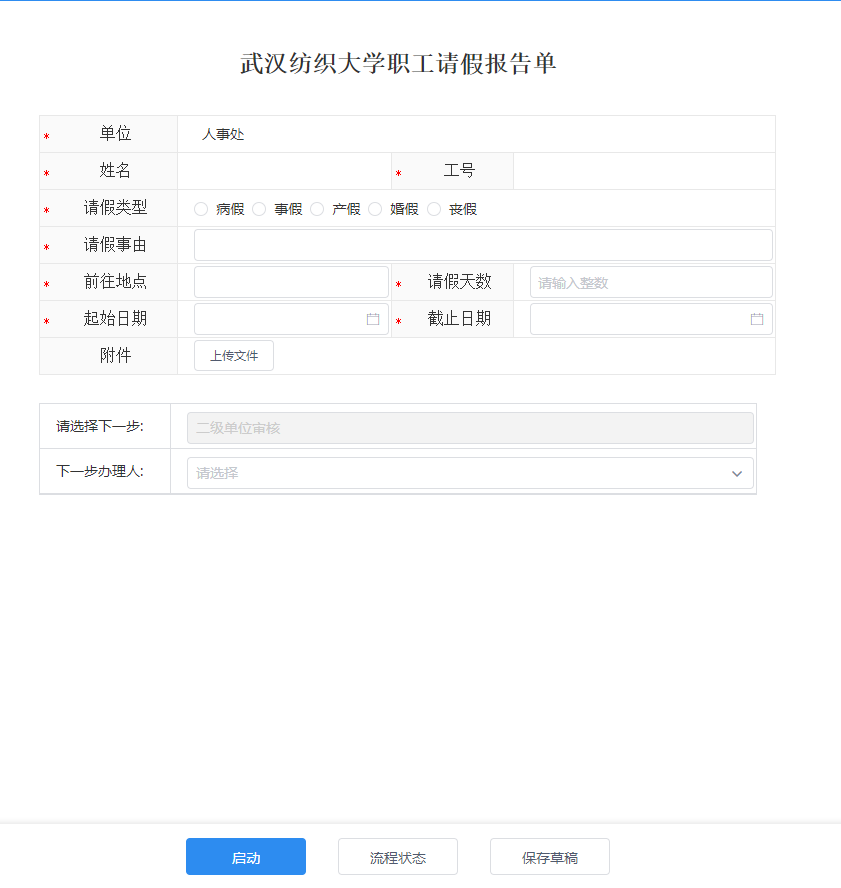Click the 请选择下一步 label

tap(100, 426)
